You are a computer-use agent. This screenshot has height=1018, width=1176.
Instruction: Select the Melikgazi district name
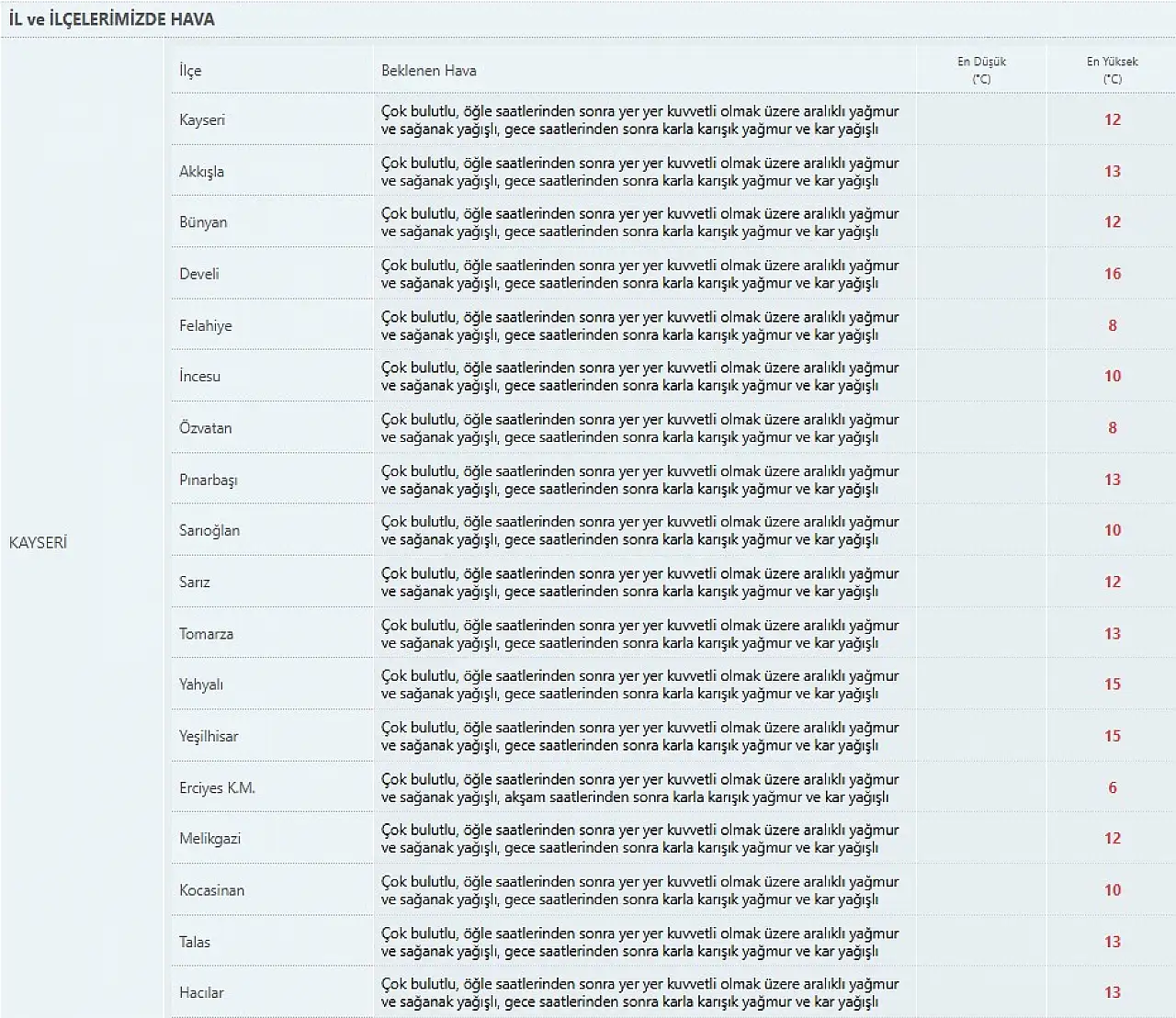click(x=209, y=838)
